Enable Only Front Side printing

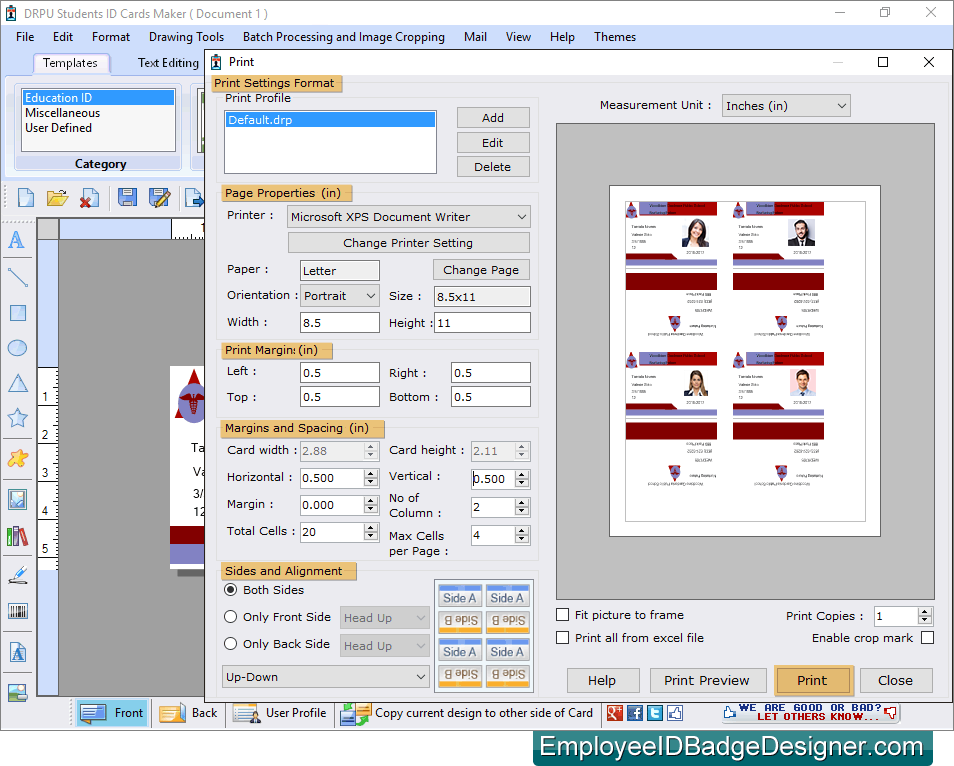click(x=231, y=617)
